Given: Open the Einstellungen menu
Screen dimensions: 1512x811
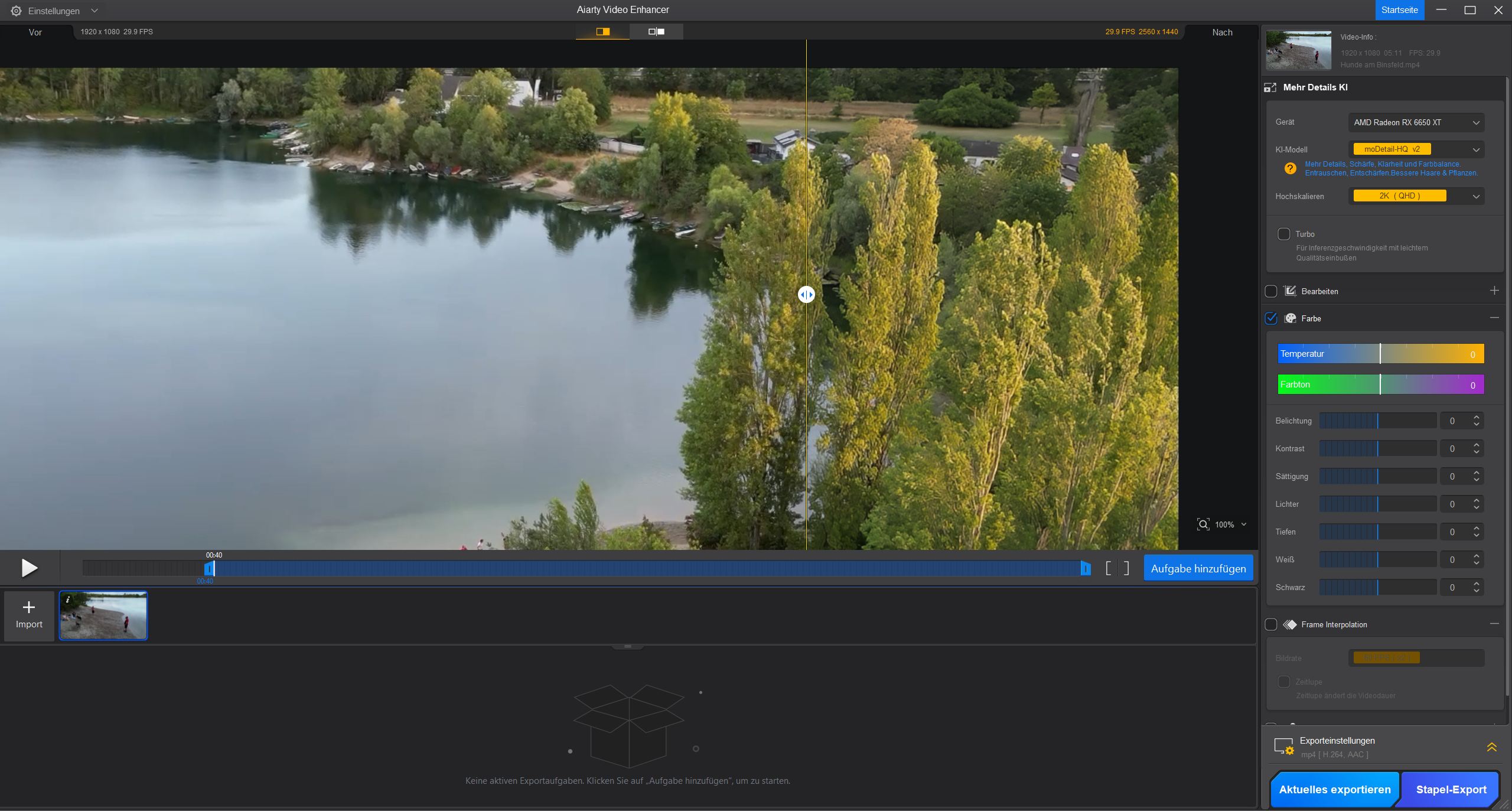Looking at the screenshot, I should point(54,11).
